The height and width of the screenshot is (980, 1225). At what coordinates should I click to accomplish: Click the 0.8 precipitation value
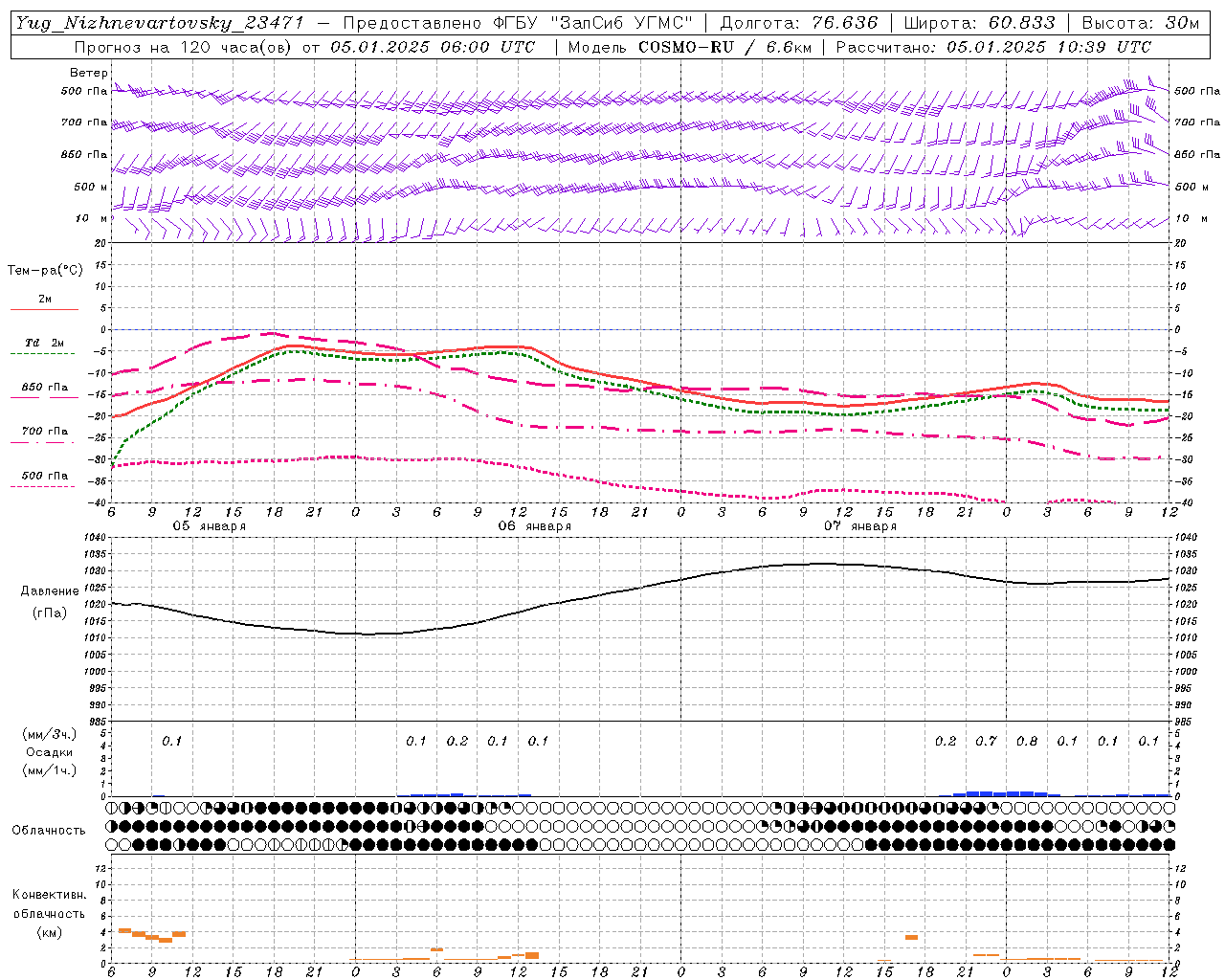pyautogui.click(x=1027, y=741)
